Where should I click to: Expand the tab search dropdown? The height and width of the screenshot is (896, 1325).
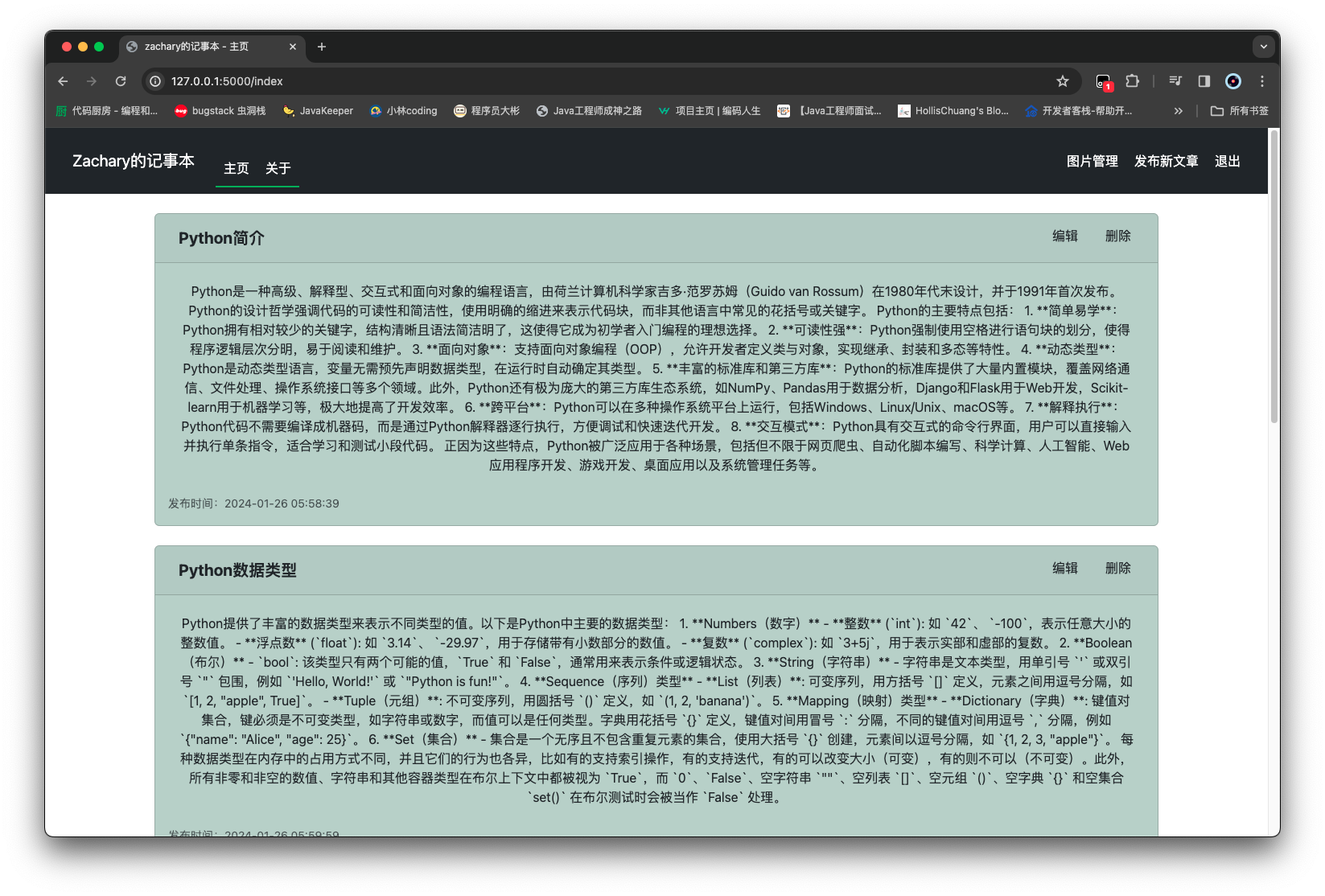coord(1263,47)
